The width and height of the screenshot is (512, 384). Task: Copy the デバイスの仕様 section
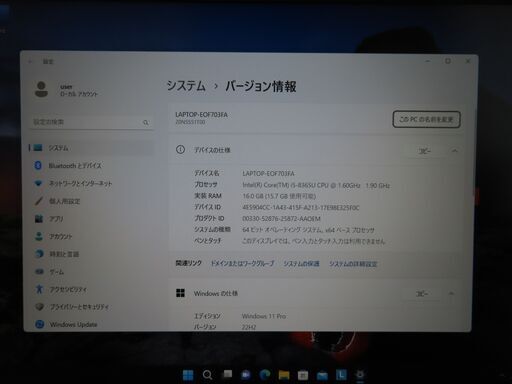[424, 151]
